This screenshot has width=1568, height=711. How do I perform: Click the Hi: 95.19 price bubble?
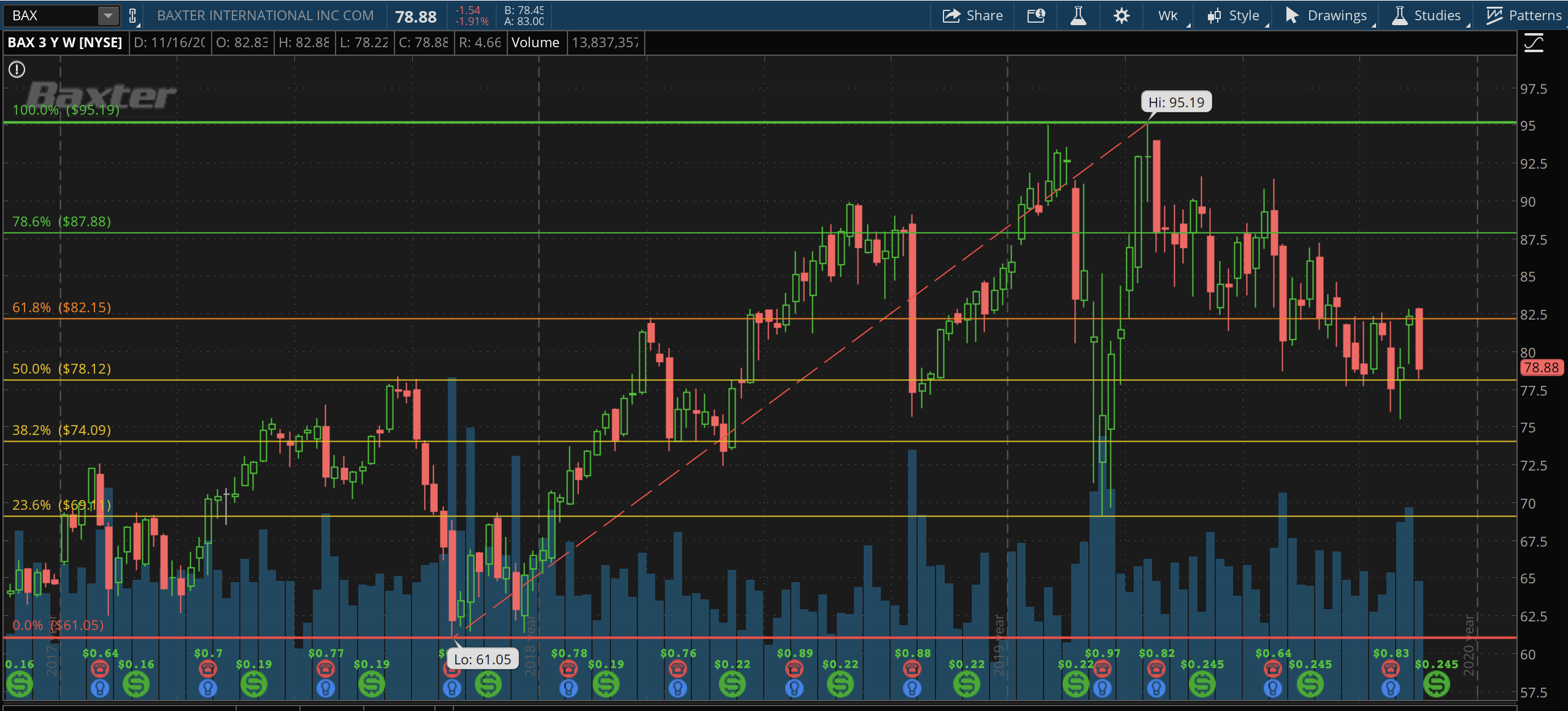coord(1176,102)
